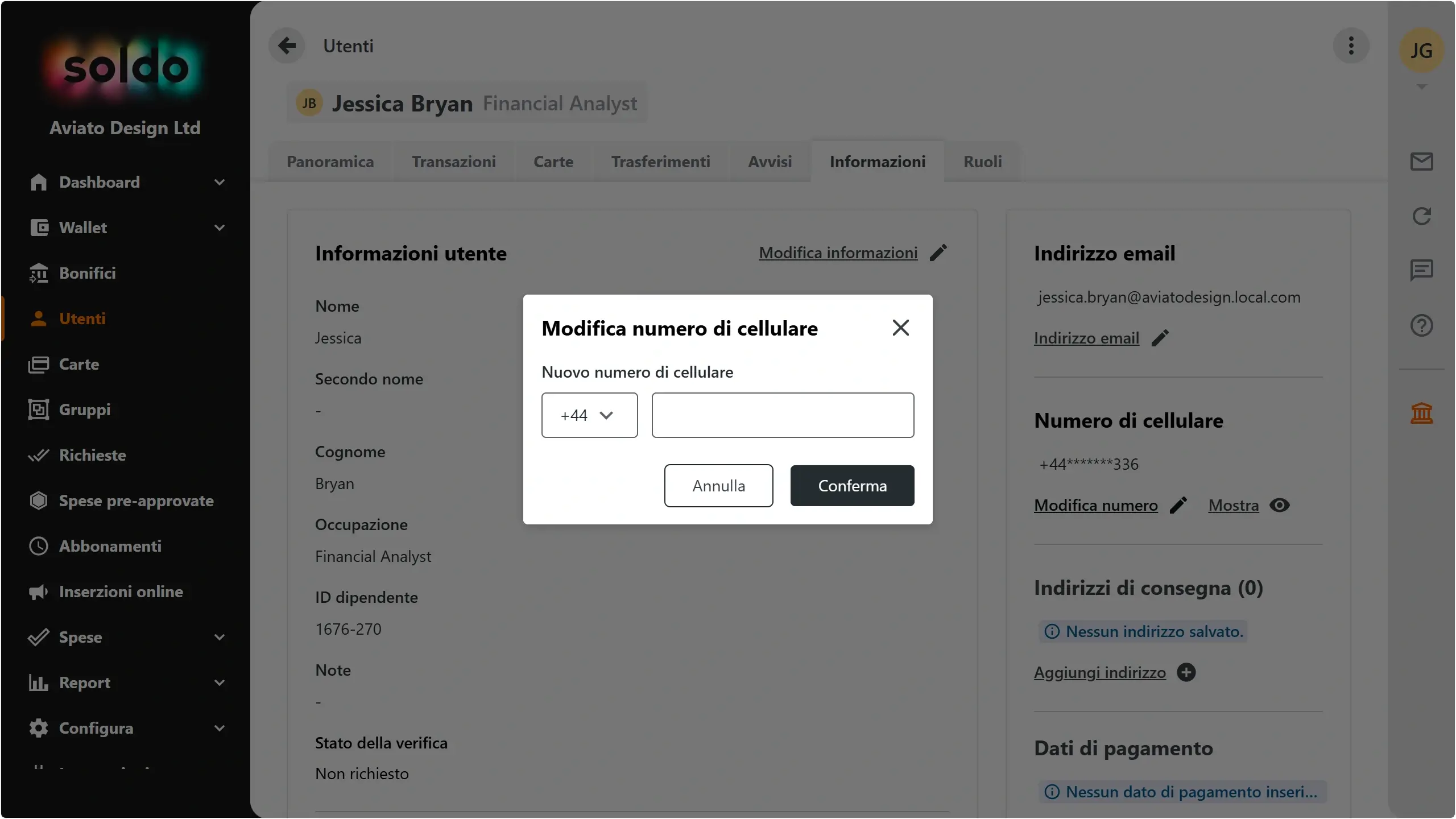
Task: Click the new mobile number input field
Action: tap(783, 415)
